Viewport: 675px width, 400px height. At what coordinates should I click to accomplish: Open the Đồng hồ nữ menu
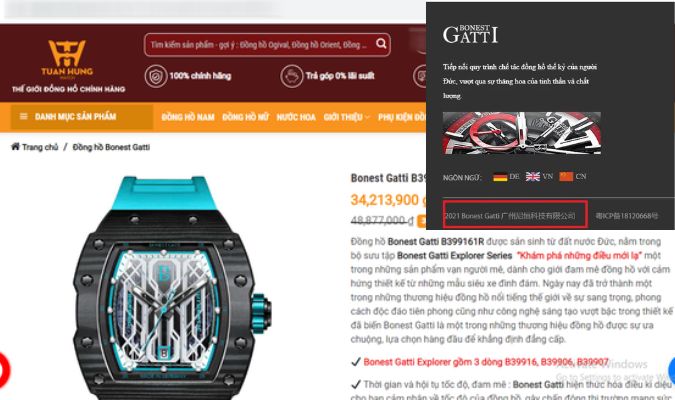pos(245,117)
